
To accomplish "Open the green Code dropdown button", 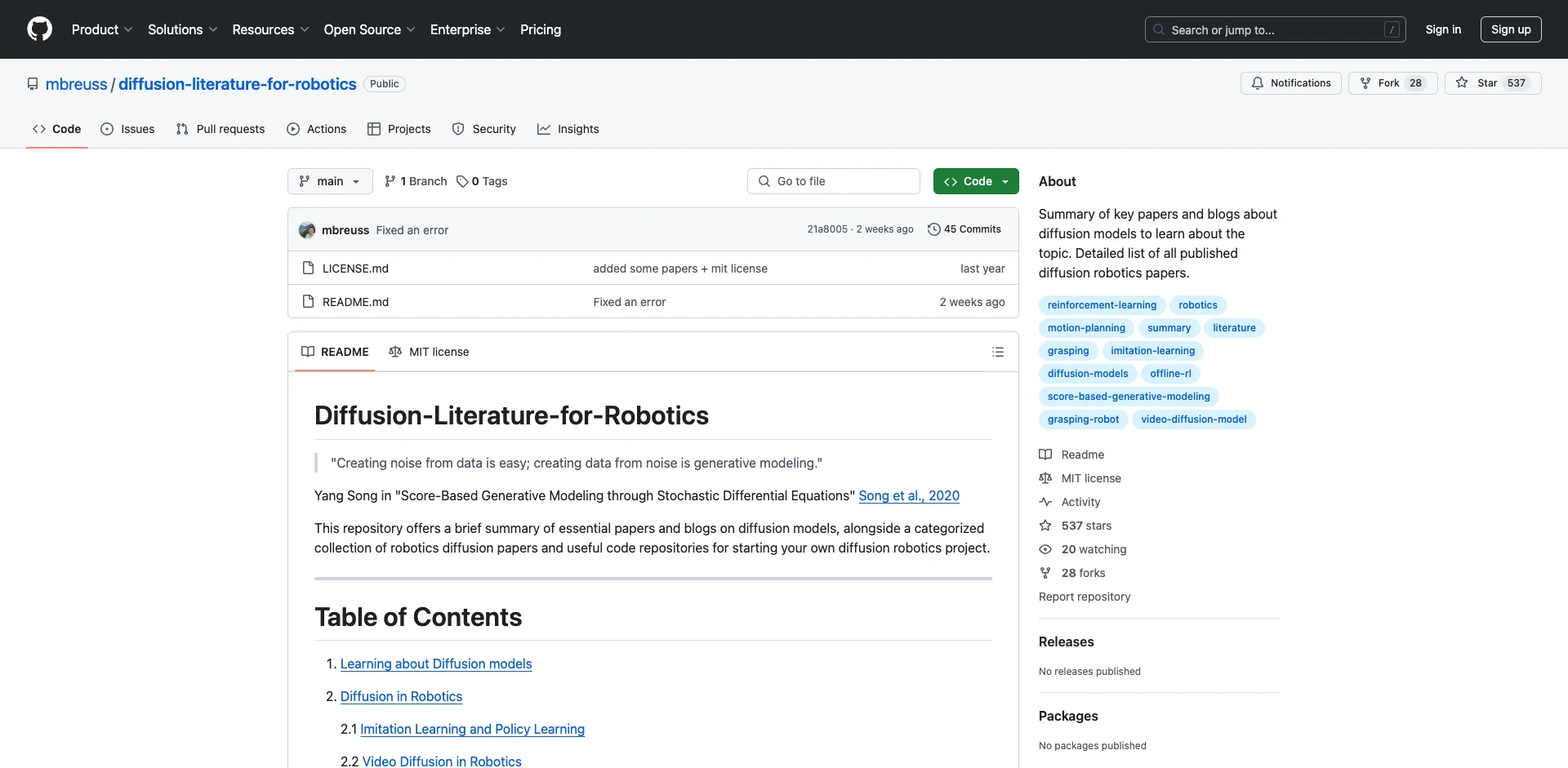I will click(x=976, y=181).
